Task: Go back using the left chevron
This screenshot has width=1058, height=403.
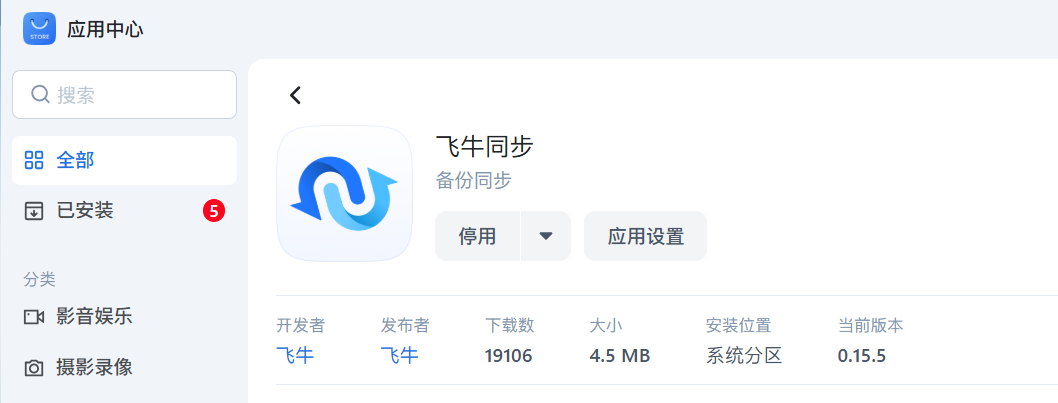Action: (x=295, y=95)
